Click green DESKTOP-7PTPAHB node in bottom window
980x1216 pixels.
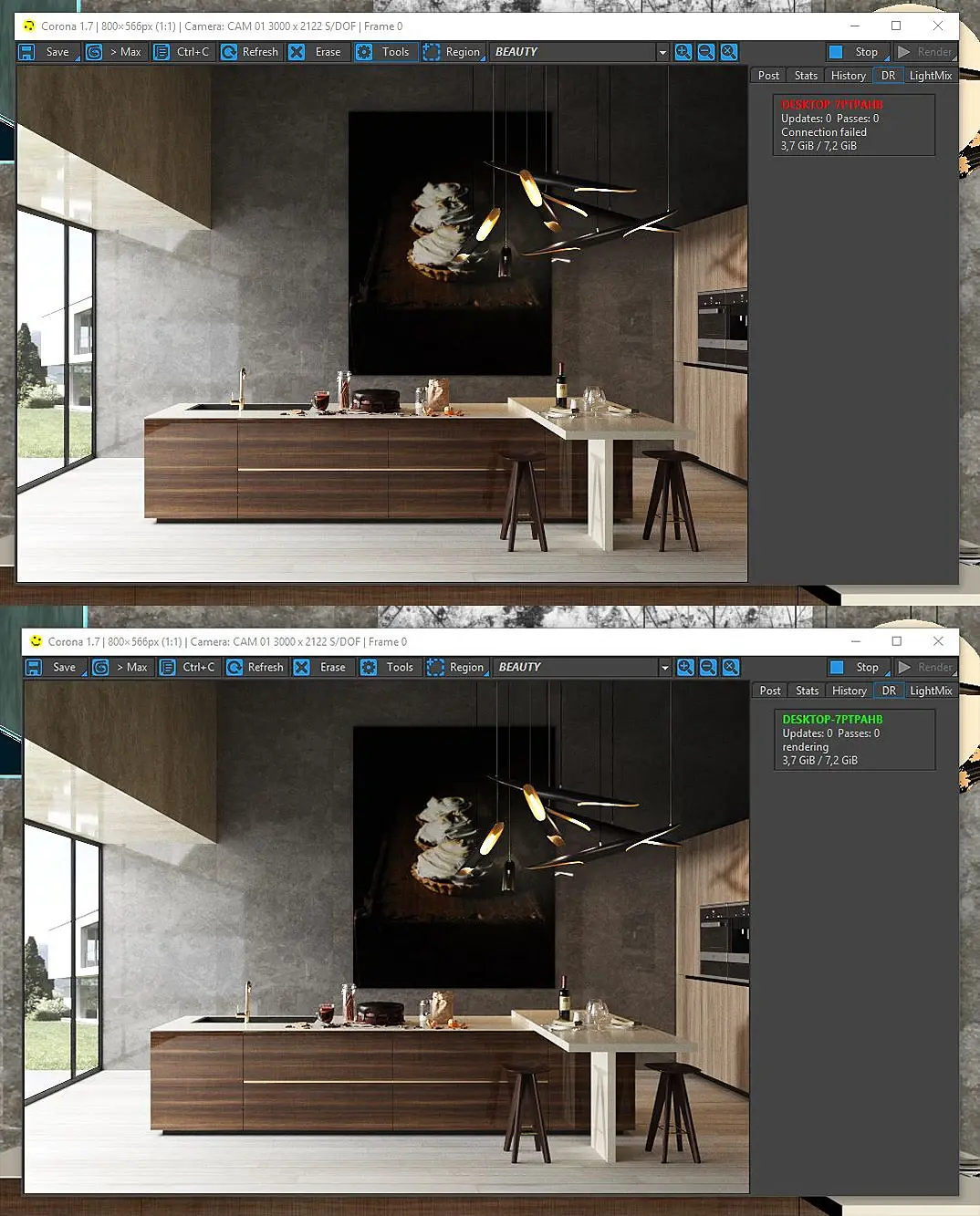click(833, 720)
